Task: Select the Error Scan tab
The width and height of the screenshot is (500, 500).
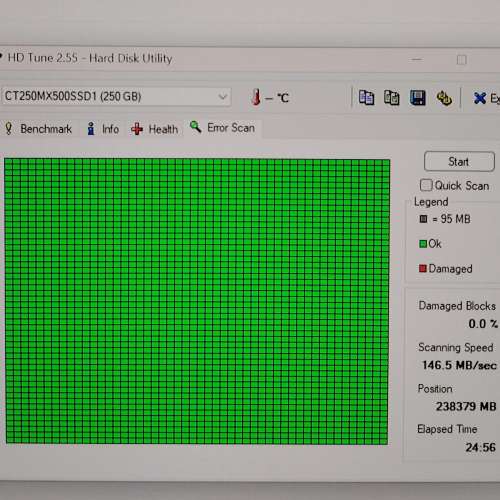Action: [222, 128]
